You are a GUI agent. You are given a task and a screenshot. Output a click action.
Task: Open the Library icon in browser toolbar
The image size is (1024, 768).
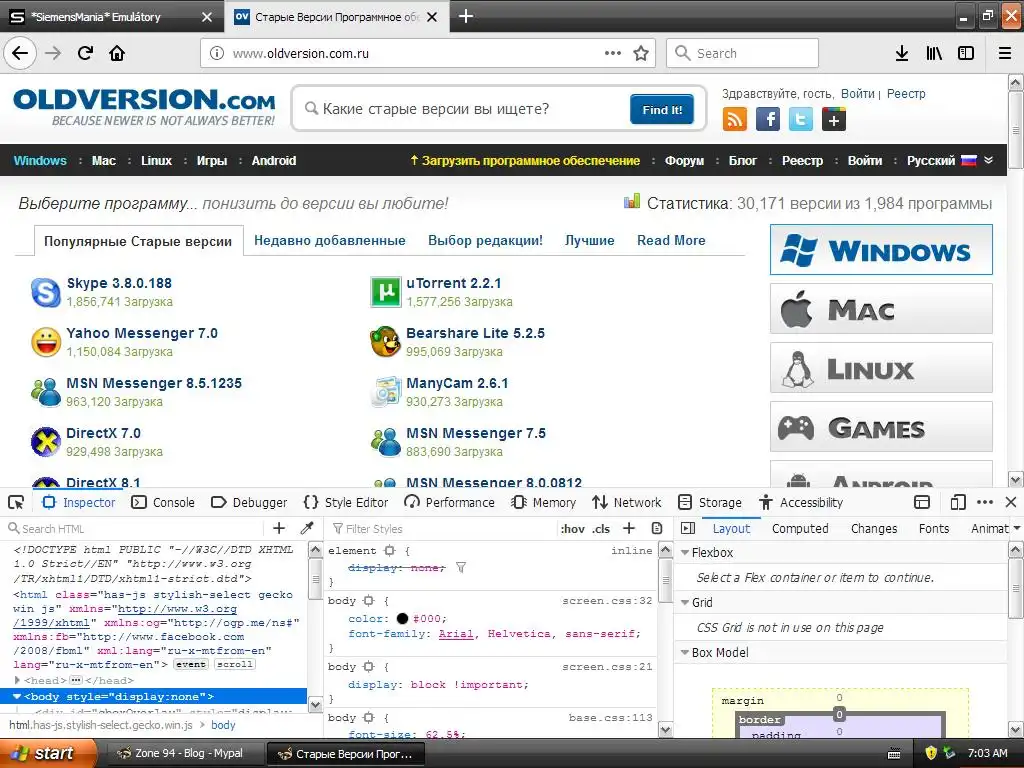tap(934, 53)
